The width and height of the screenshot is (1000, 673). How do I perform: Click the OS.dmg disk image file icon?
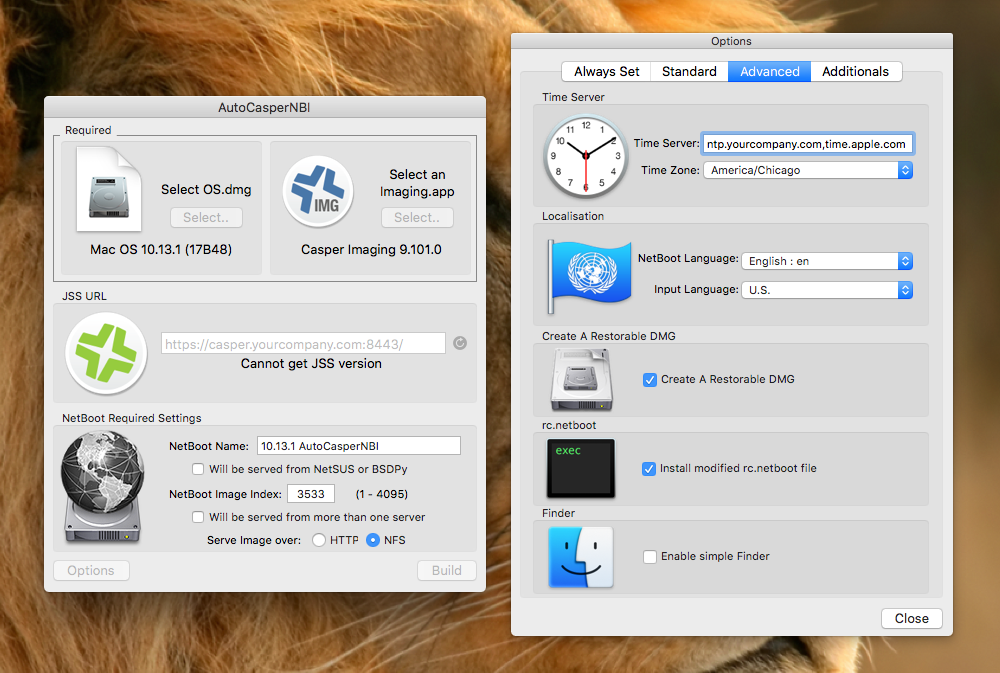pyautogui.click(x=109, y=189)
